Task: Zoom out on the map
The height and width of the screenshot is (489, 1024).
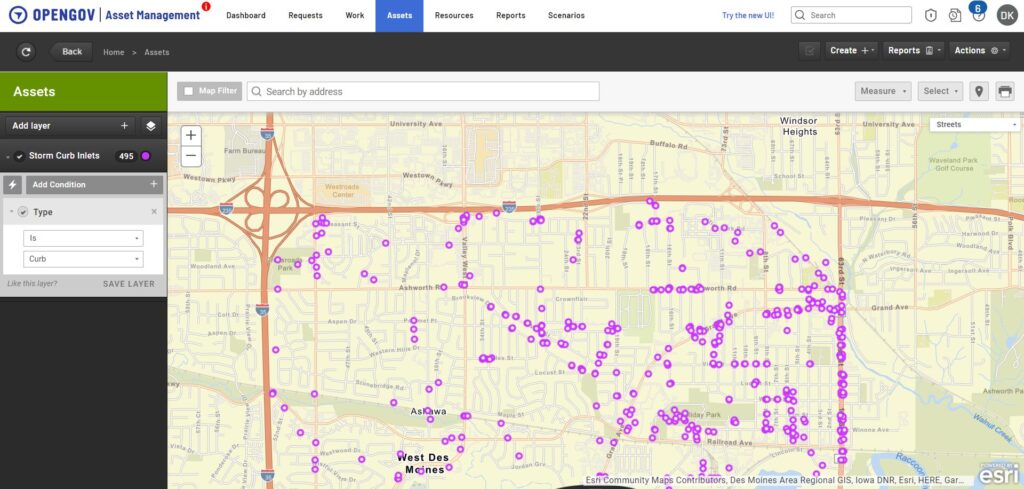Action: pyautogui.click(x=191, y=156)
